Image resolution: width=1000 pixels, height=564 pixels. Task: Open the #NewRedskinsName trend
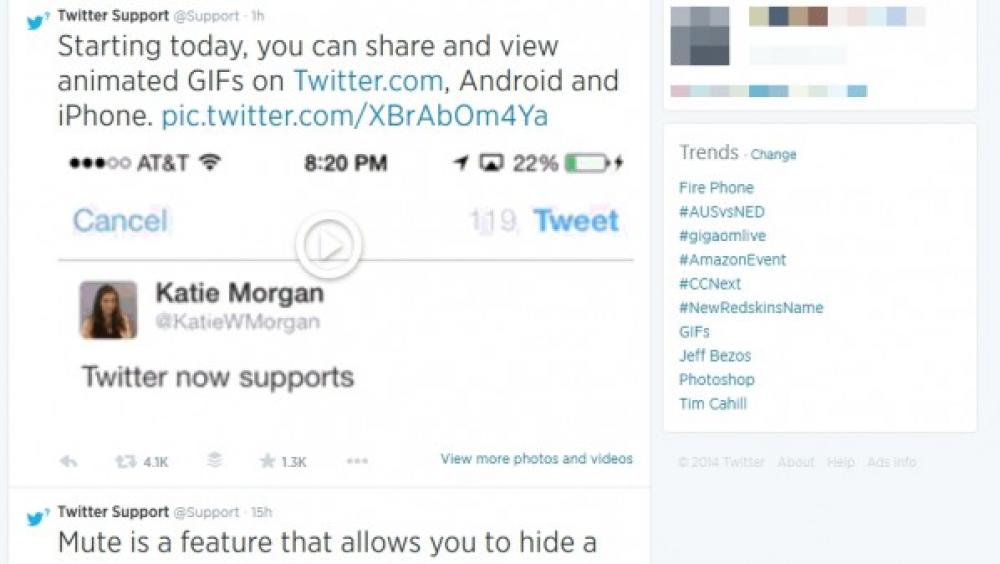pos(751,308)
